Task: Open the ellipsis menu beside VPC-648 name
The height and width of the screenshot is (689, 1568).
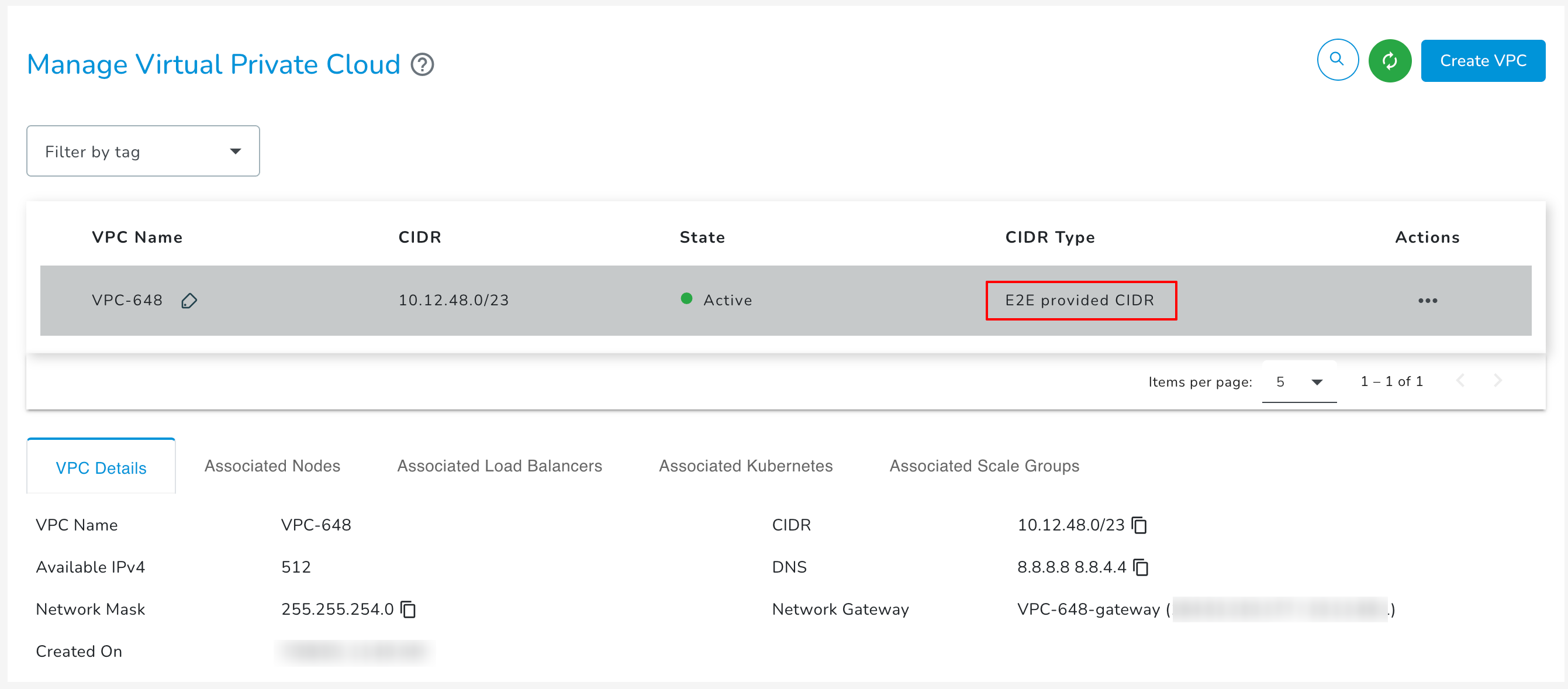Action: tap(1428, 300)
